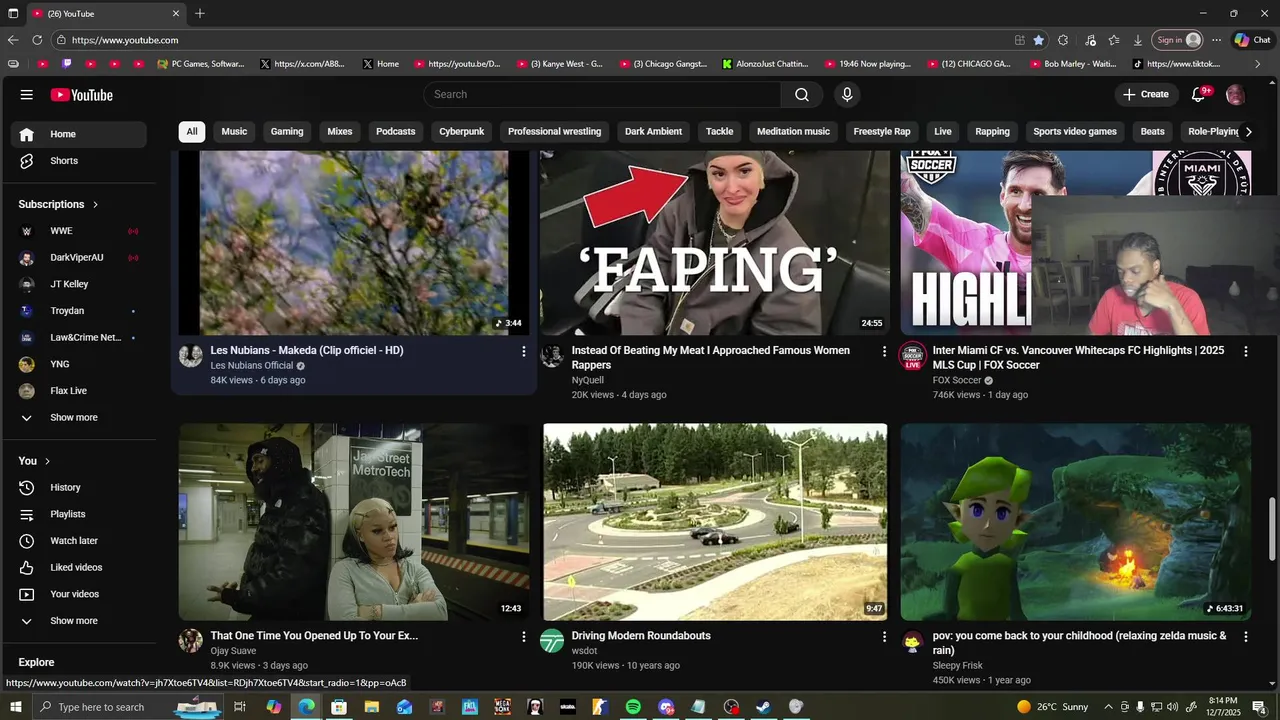Select the All filter chip
Image resolution: width=1280 pixels, height=720 pixels.
coord(191,132)
